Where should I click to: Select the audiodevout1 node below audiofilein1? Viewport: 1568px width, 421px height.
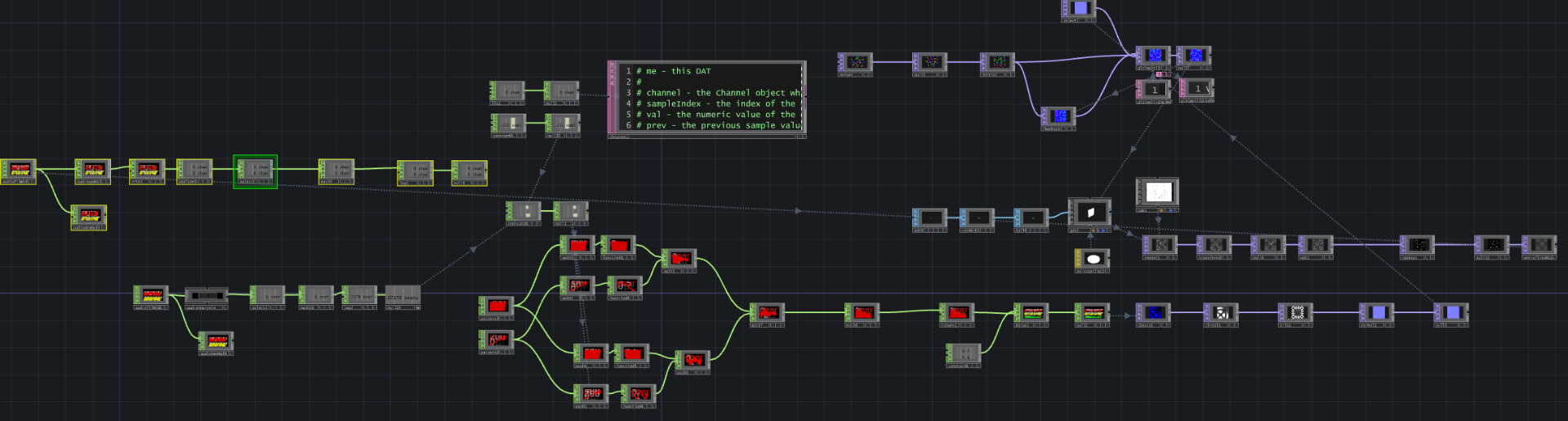coord(88,217)
